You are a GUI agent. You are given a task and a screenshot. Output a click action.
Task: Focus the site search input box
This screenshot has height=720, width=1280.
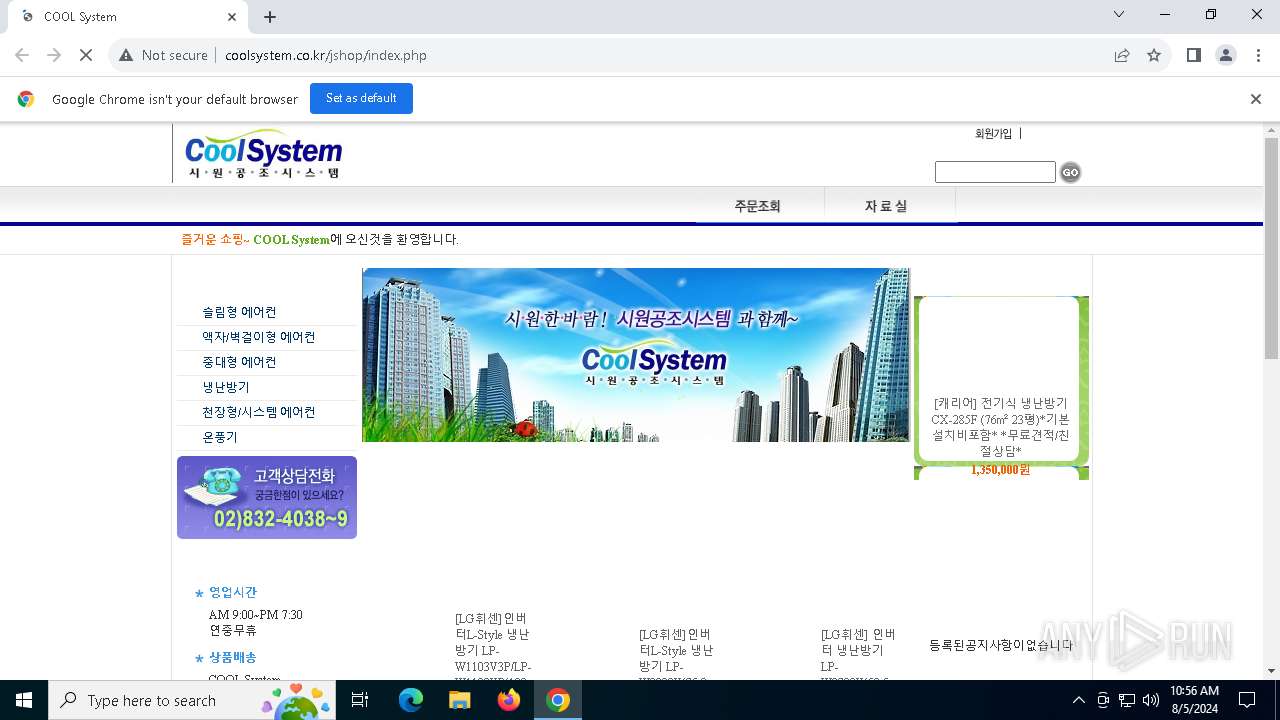coord(995,172)
